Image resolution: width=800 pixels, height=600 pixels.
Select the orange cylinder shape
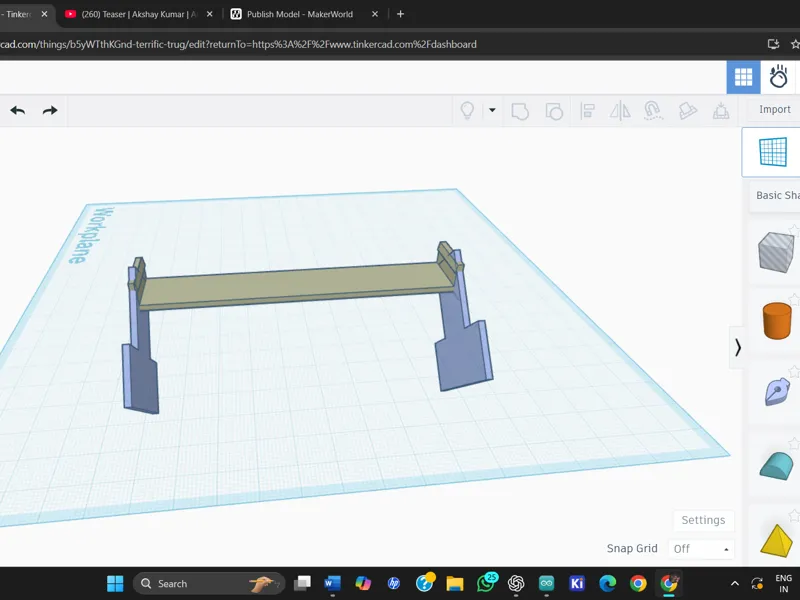(x=777, y=320)
